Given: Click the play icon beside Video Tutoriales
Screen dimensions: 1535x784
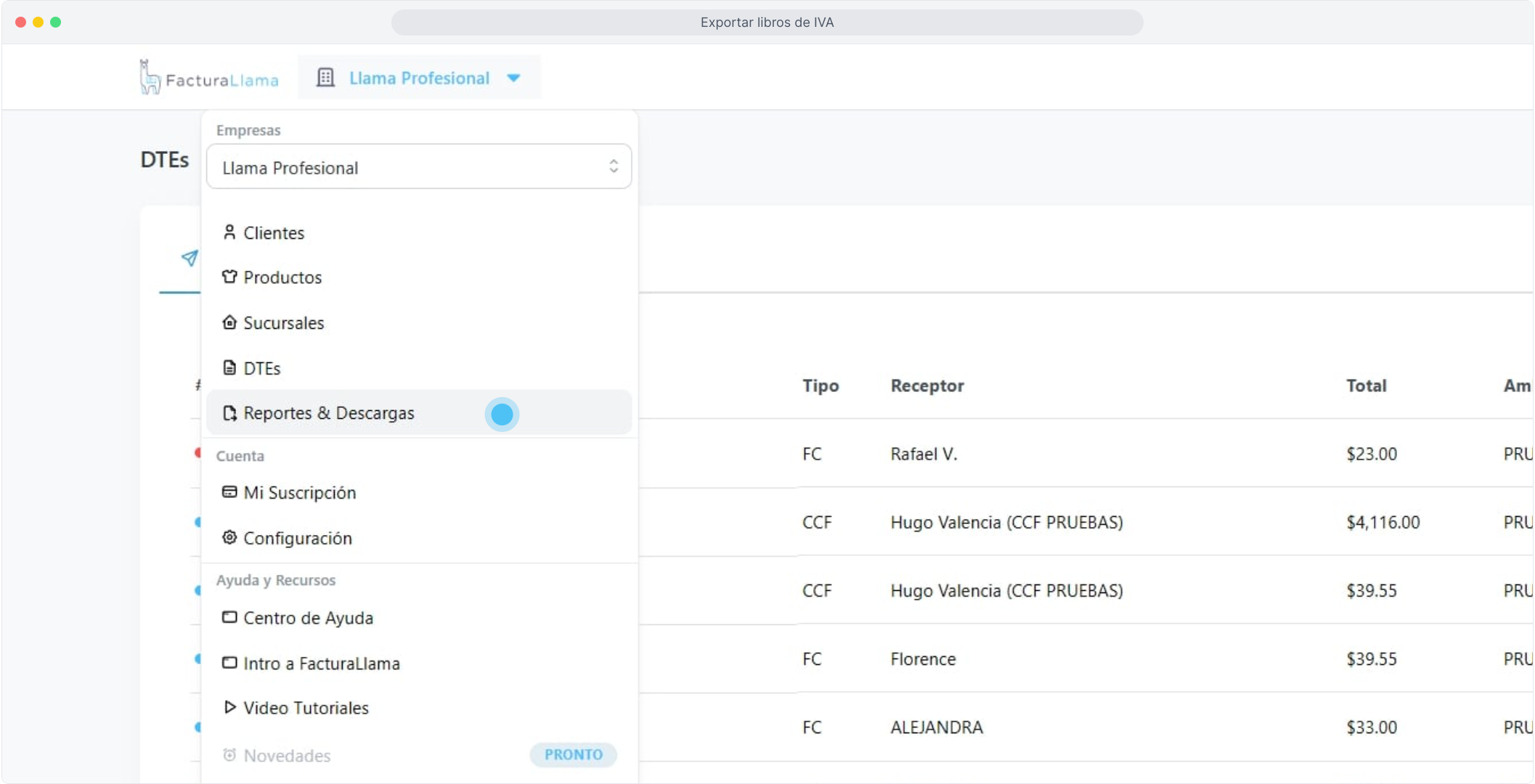Looking at the screenshot, I should 229,707.
